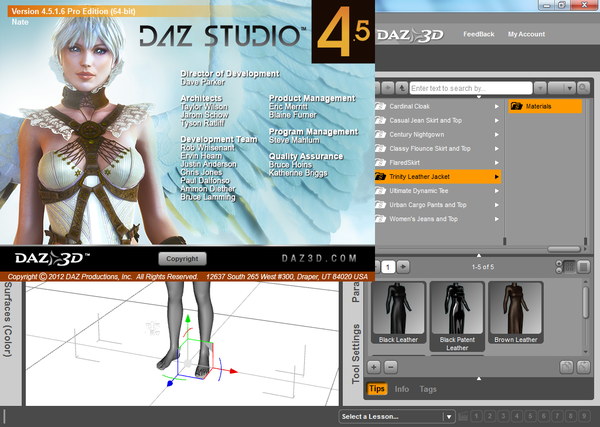Switch to the Info tab
Screen dimensions: 600x427
pyautogui.click(x=402, y=389)
